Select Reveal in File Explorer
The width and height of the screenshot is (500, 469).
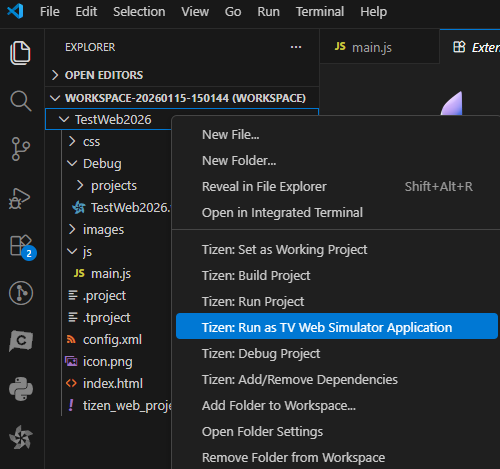pos(337,187)
